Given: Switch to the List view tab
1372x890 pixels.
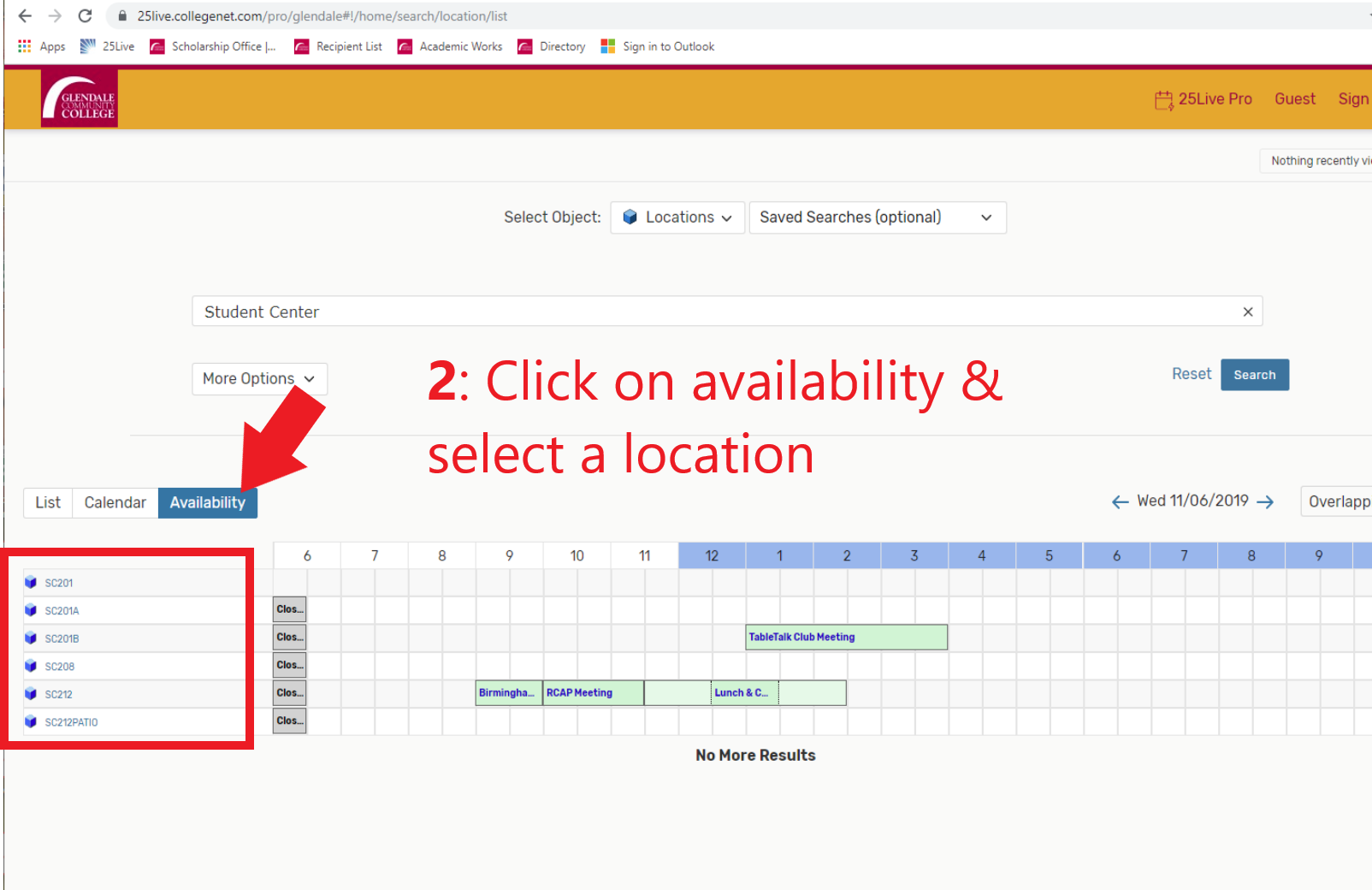Looking at the screenshot, I should [x=48, y=502].
